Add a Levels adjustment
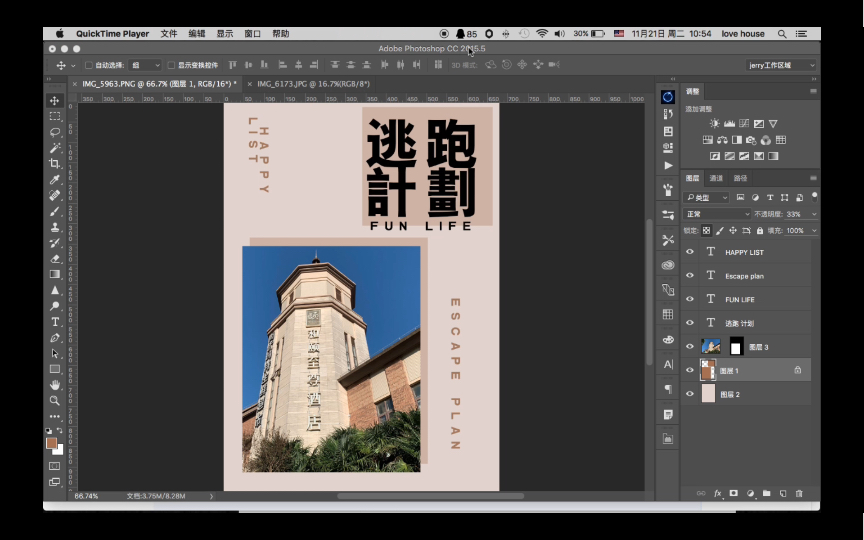The image size is (864, 540). tap(730, 123)
